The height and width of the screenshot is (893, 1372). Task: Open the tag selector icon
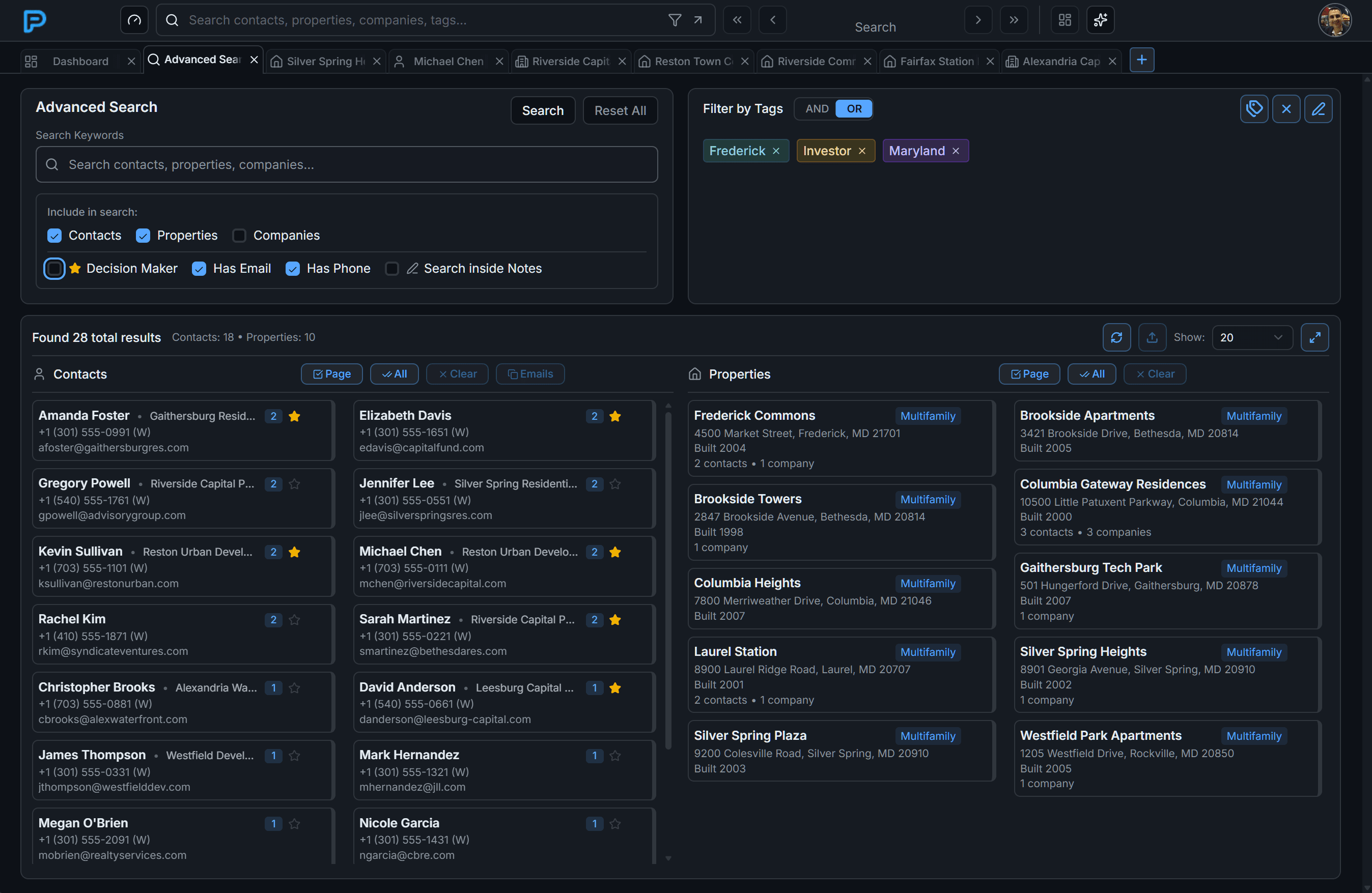(1253, 109)
